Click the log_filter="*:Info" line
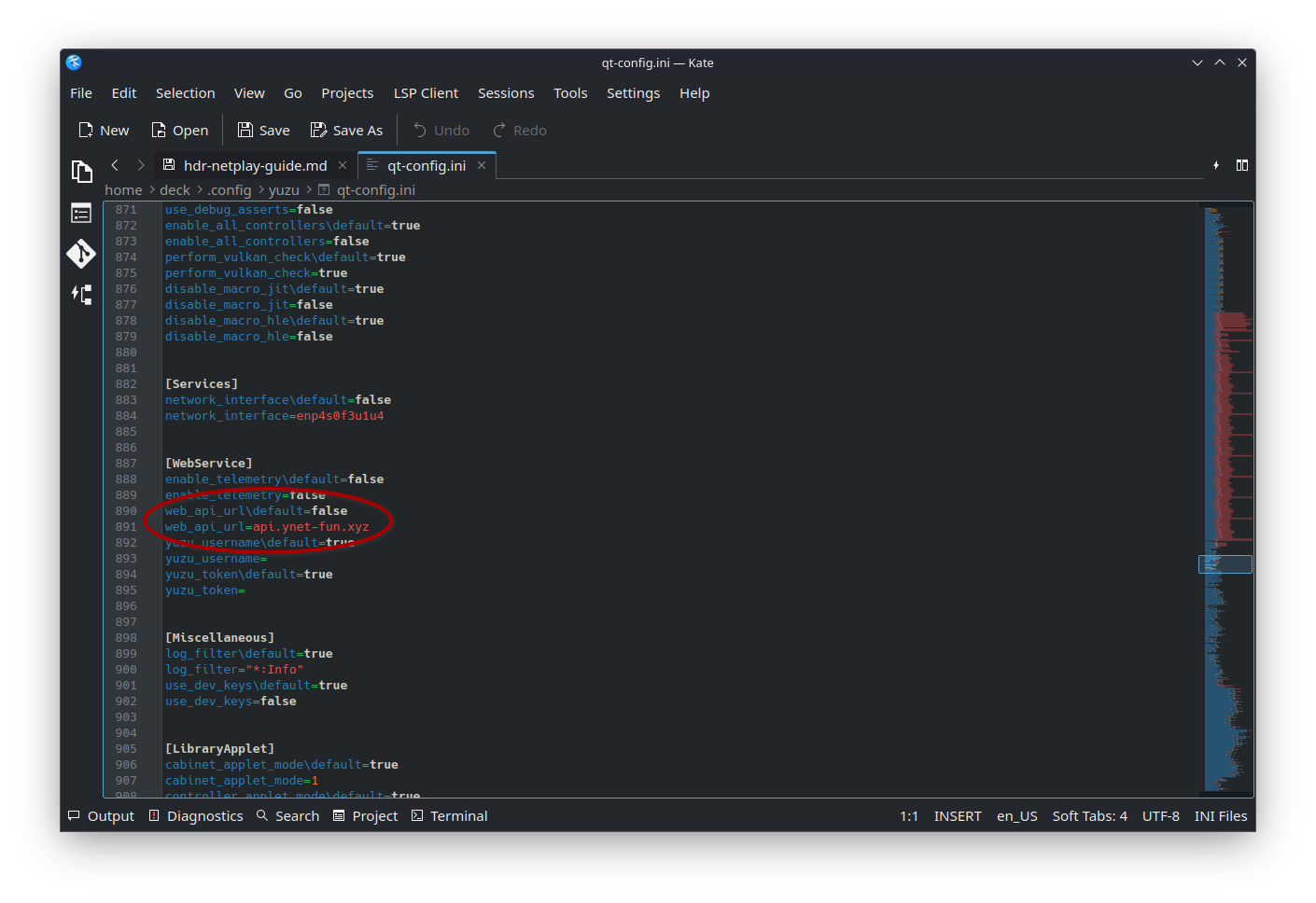The width and height of the screenshot is (1316, 903). pyautogui.click(x=234, y=670)
